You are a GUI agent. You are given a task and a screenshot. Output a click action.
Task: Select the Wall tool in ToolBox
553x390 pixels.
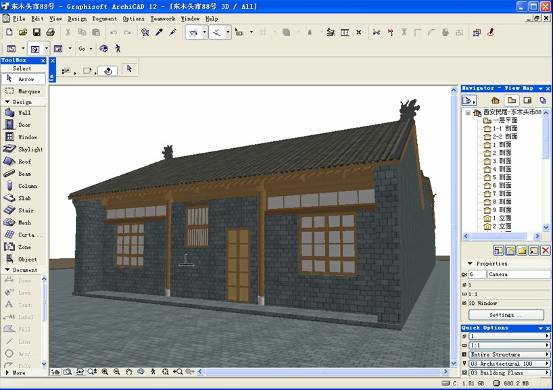click(x=23, y=112)
